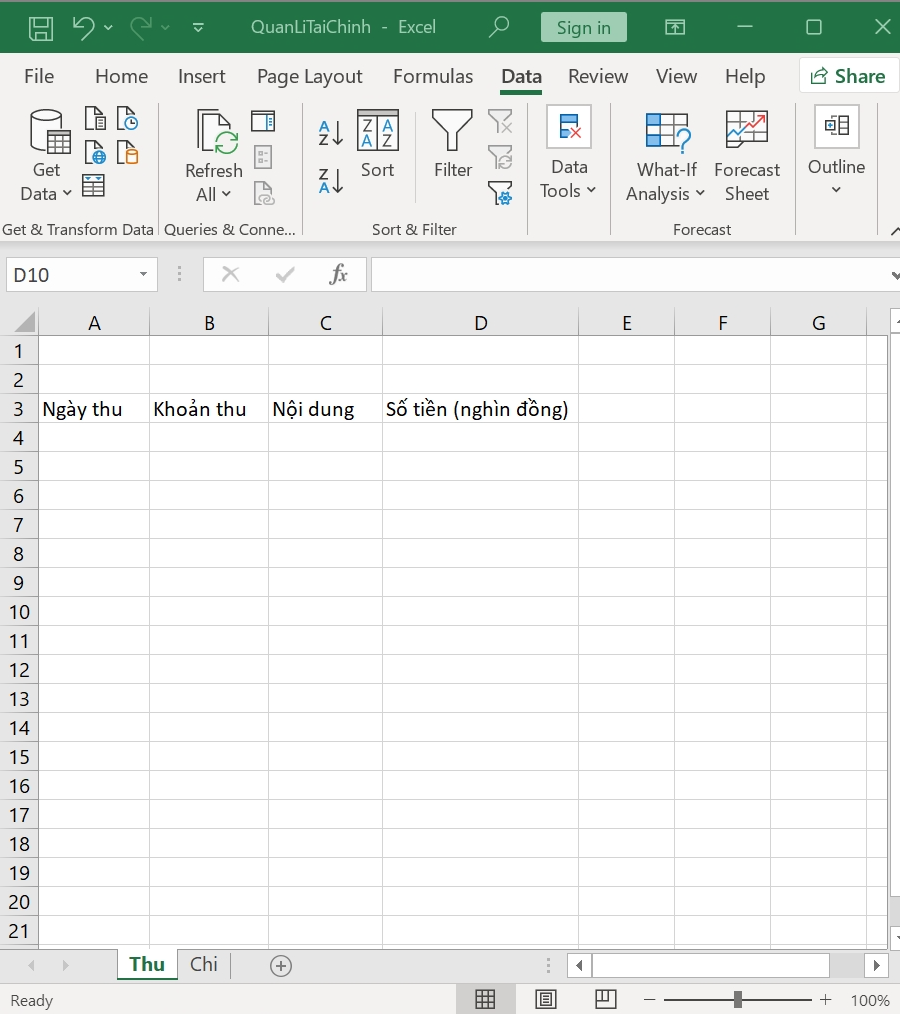Open the Formulas ribbon tab

tap(433, 77)
